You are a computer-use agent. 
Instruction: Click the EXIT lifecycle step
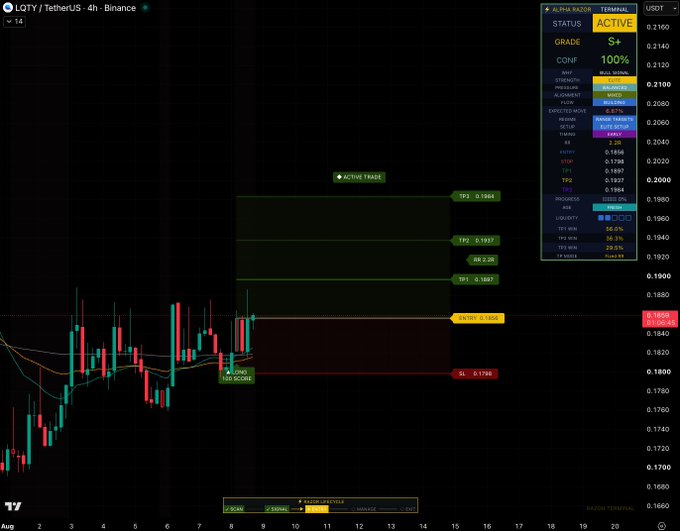click(408, 509)
